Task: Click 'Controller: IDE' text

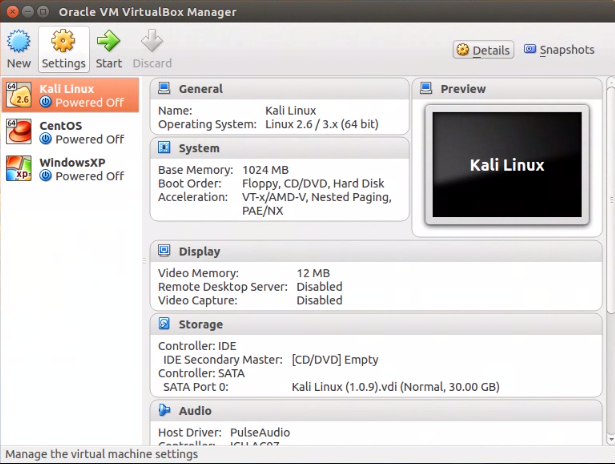Action: click(x=197, y=346)
